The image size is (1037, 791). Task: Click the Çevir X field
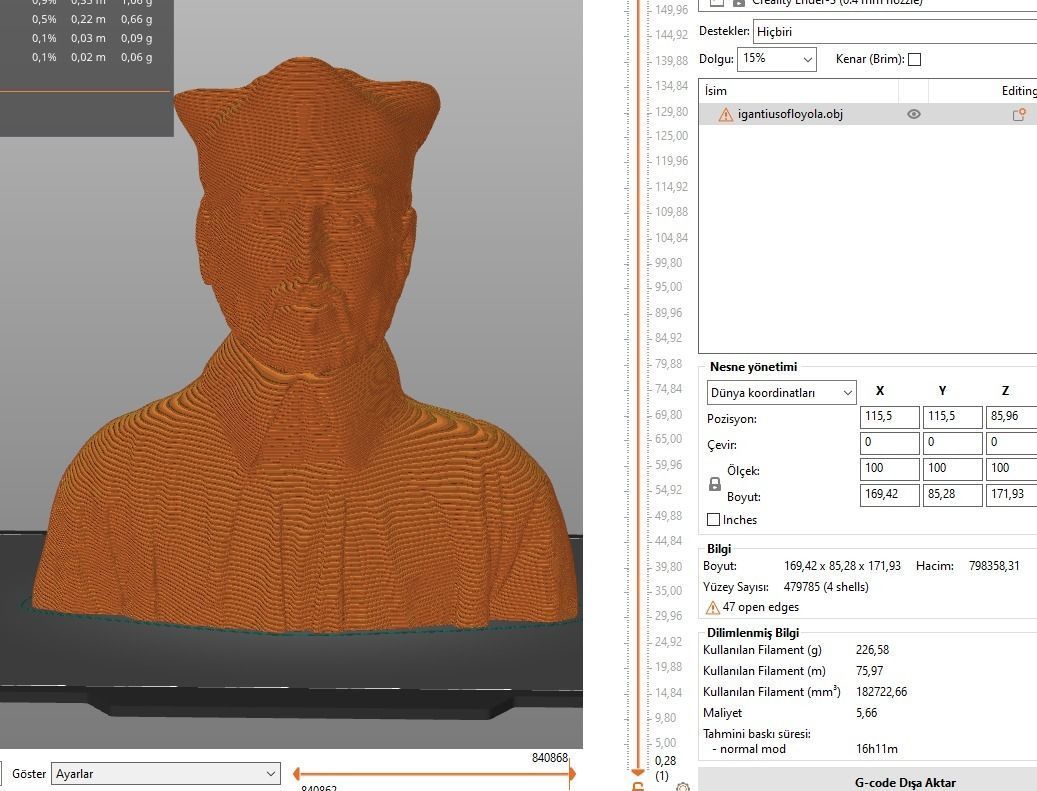(x=890, y=442)
